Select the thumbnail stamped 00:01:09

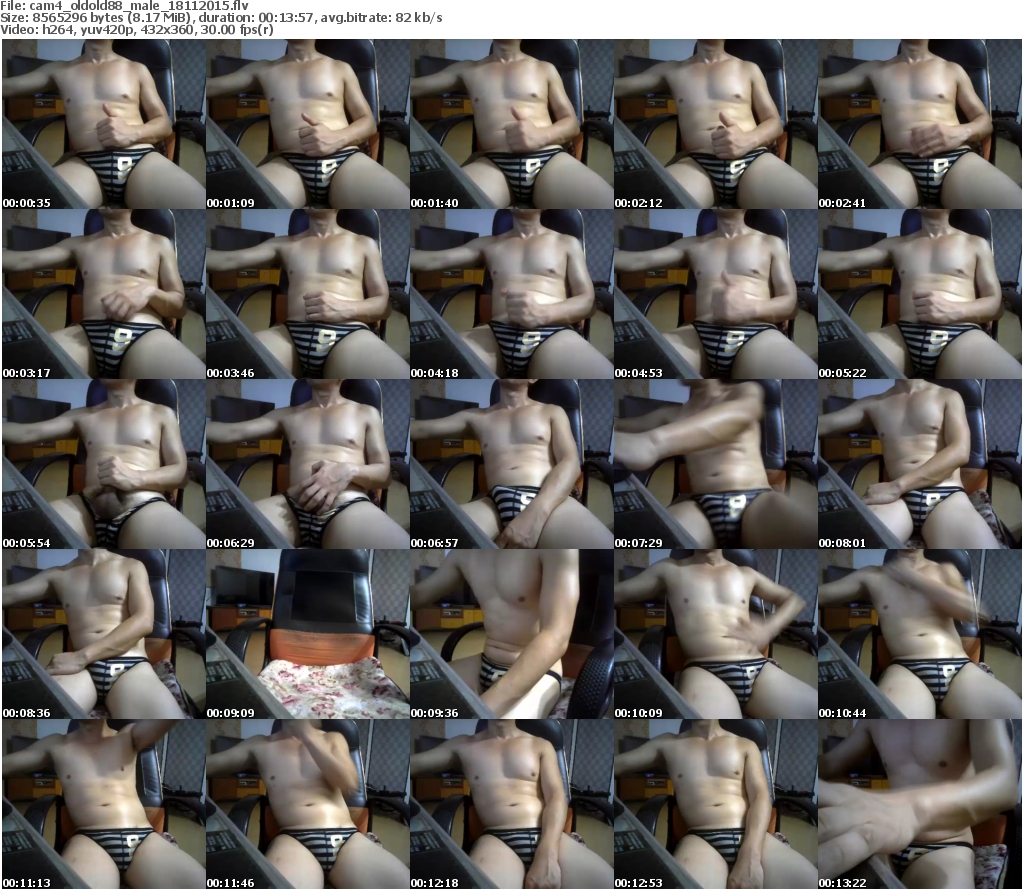(308, 124)
